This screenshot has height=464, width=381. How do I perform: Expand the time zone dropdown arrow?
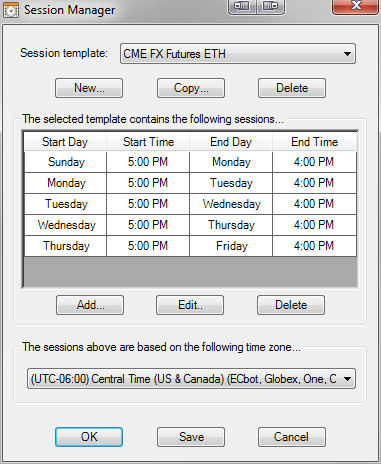pyautogui.click(x=347, y=379)
